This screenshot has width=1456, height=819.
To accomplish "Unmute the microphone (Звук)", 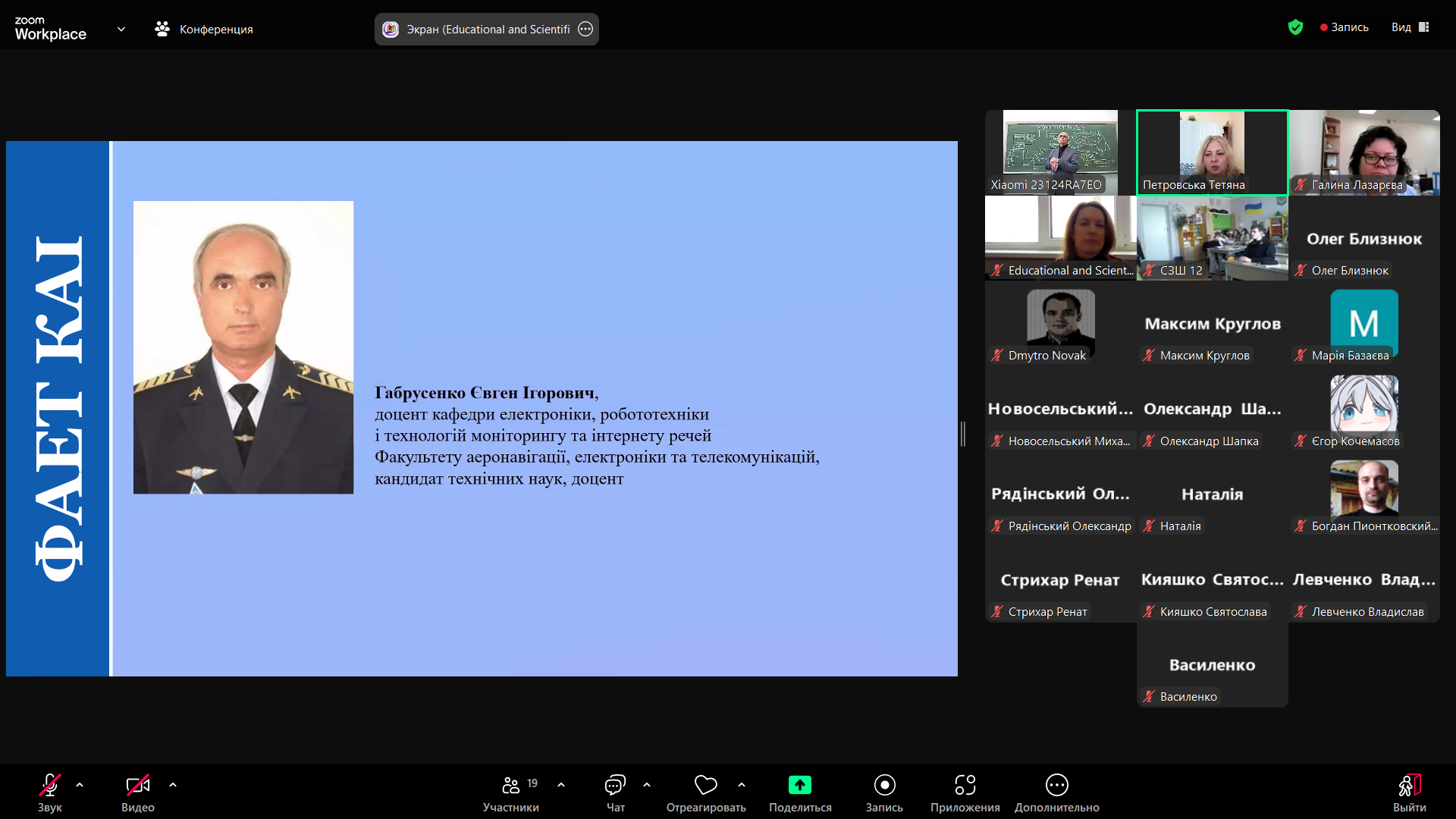I will pyautogui.click(x=50, y=785).
